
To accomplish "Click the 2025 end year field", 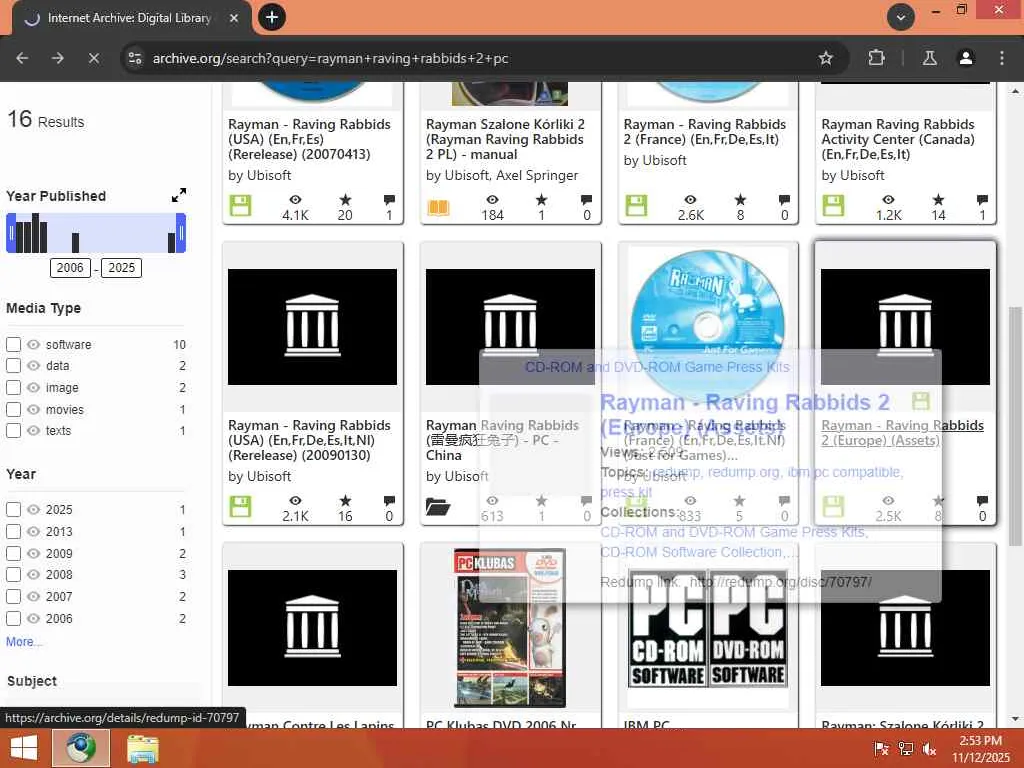I will click(x=121, y=268).
